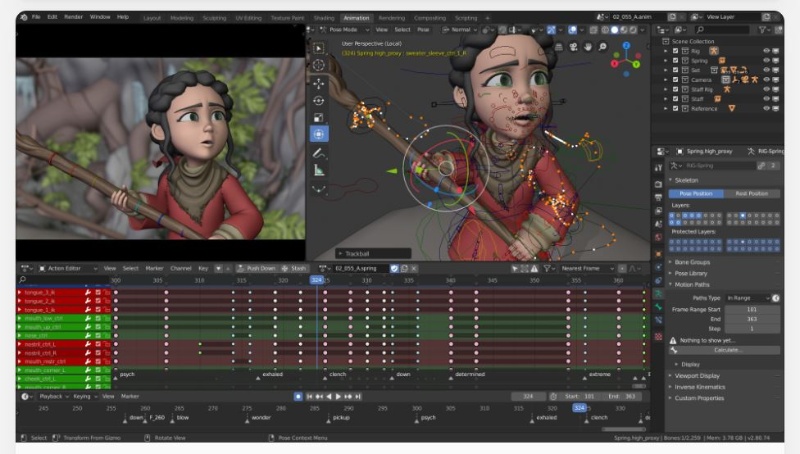
Task: Choose the Move tool in viewport toolbar
Action: 318,83
